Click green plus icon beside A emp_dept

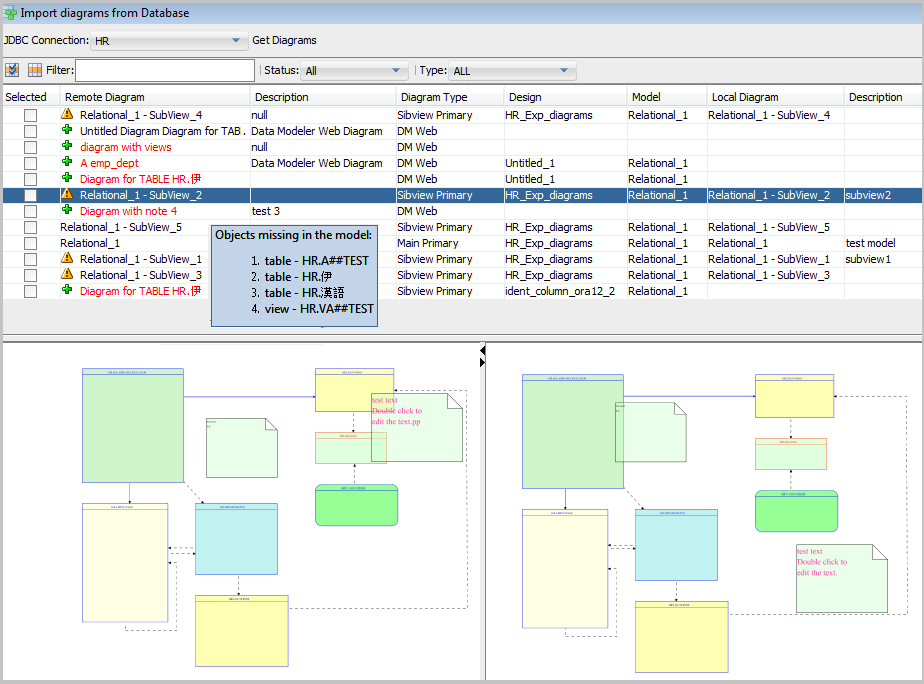point(67,163)
